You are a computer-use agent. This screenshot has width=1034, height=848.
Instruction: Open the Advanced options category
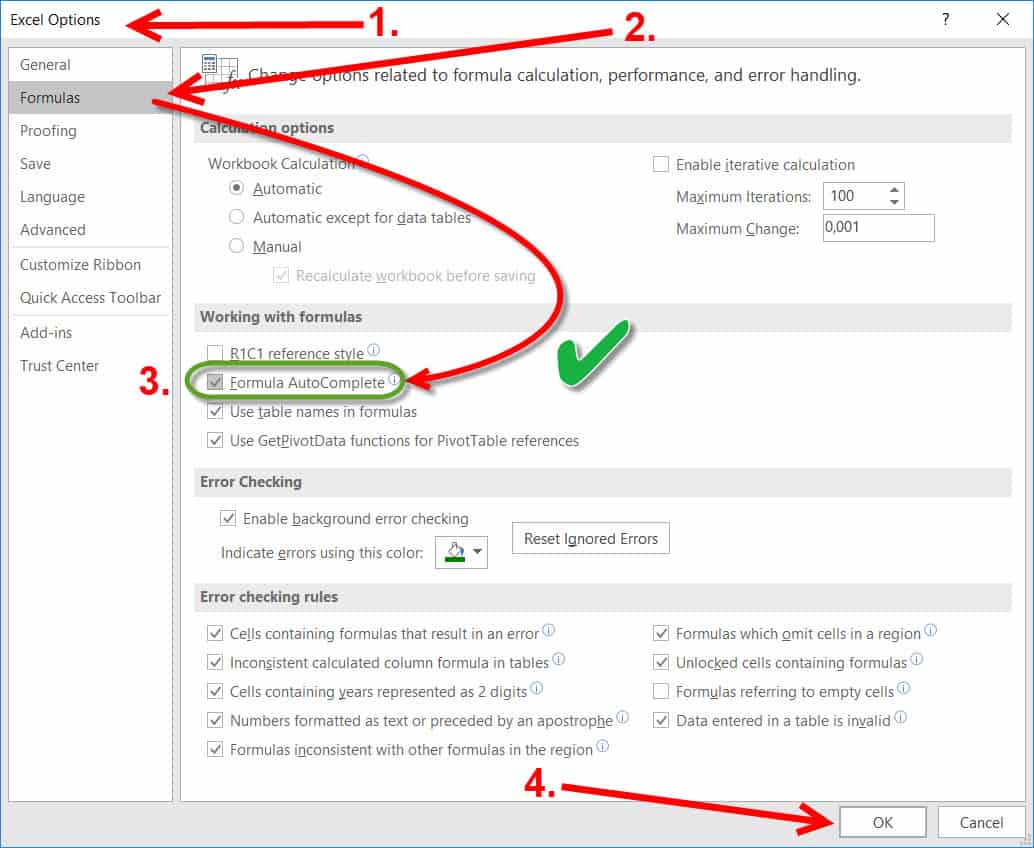90,229
